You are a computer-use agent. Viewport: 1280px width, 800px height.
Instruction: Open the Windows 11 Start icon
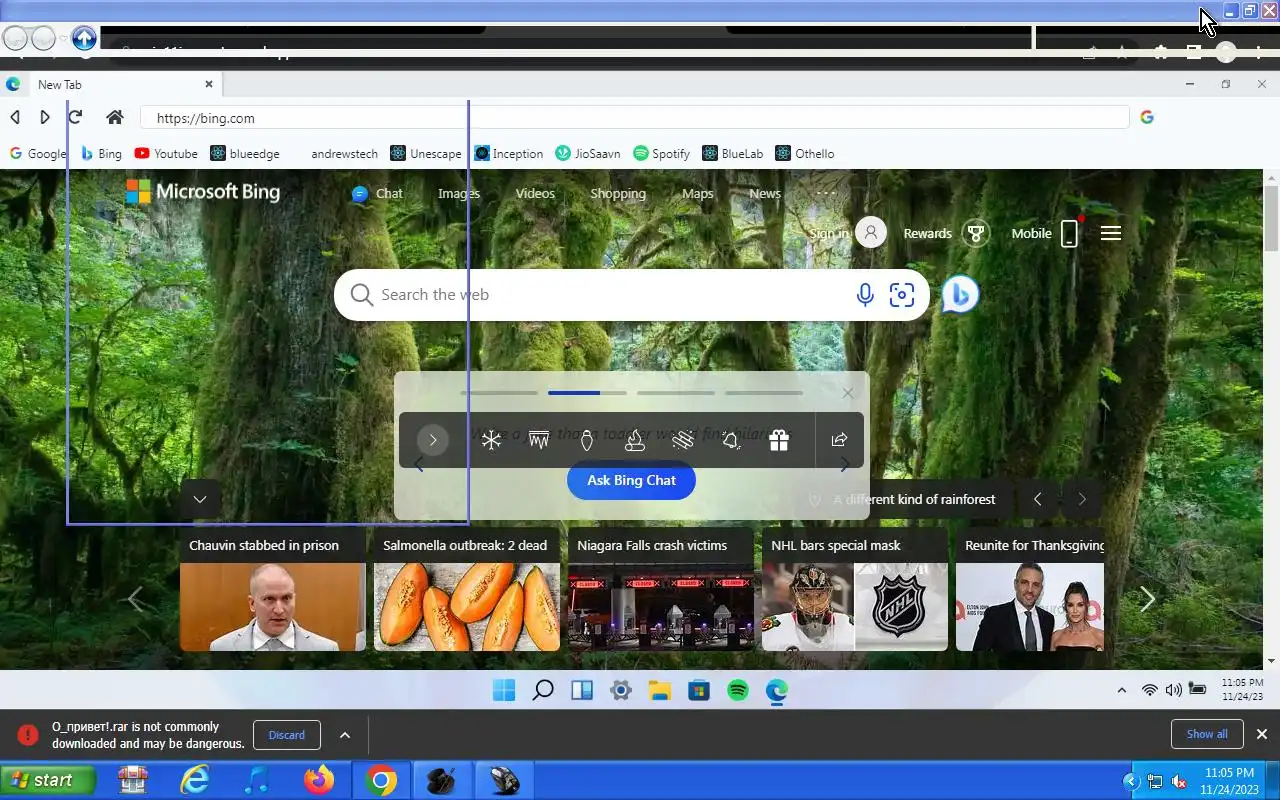click(x=504, y=690)
